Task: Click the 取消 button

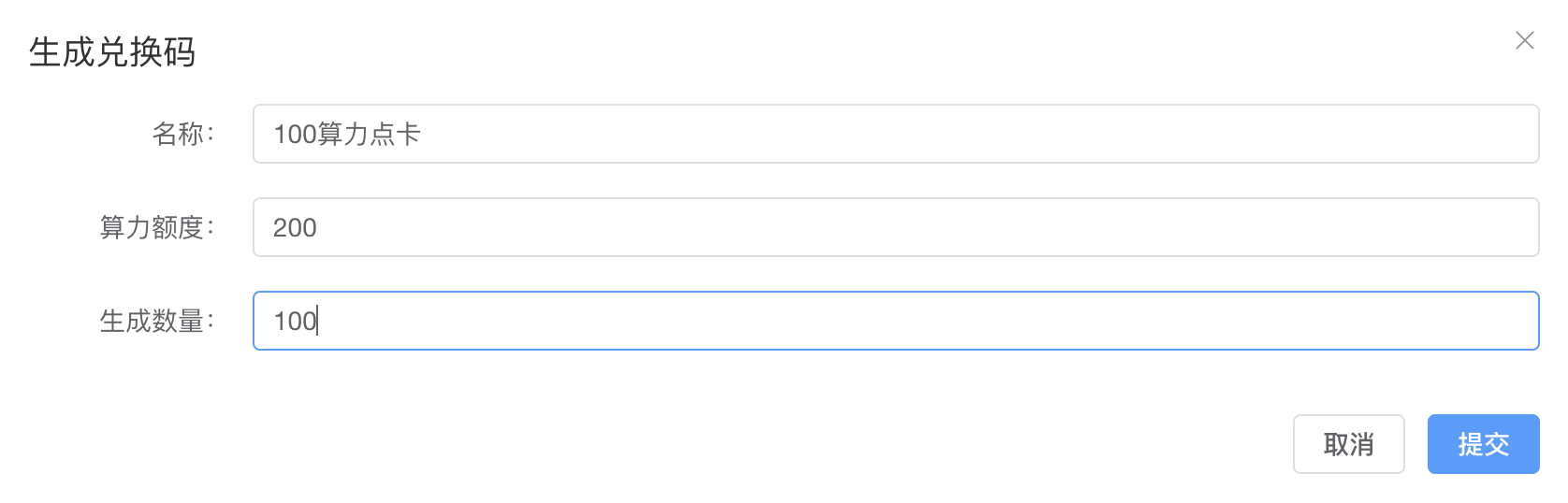Action: (x=1348, y=444)
